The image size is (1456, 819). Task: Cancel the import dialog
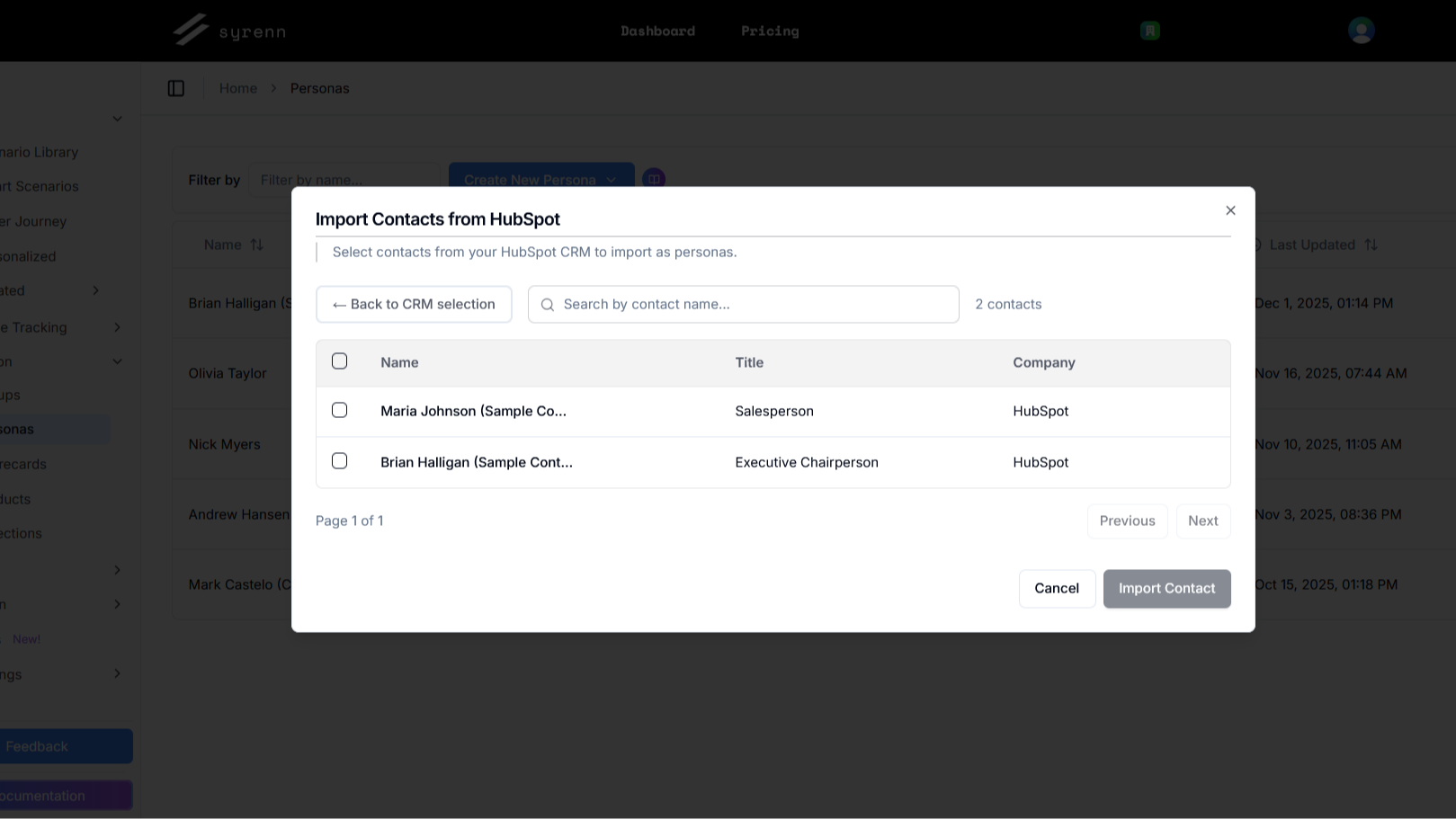point(1057,588)
